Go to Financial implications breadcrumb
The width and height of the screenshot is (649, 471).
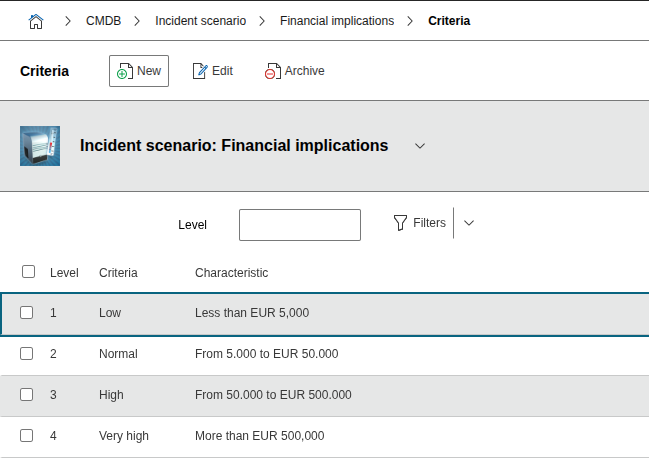click(x=337, y=21)
